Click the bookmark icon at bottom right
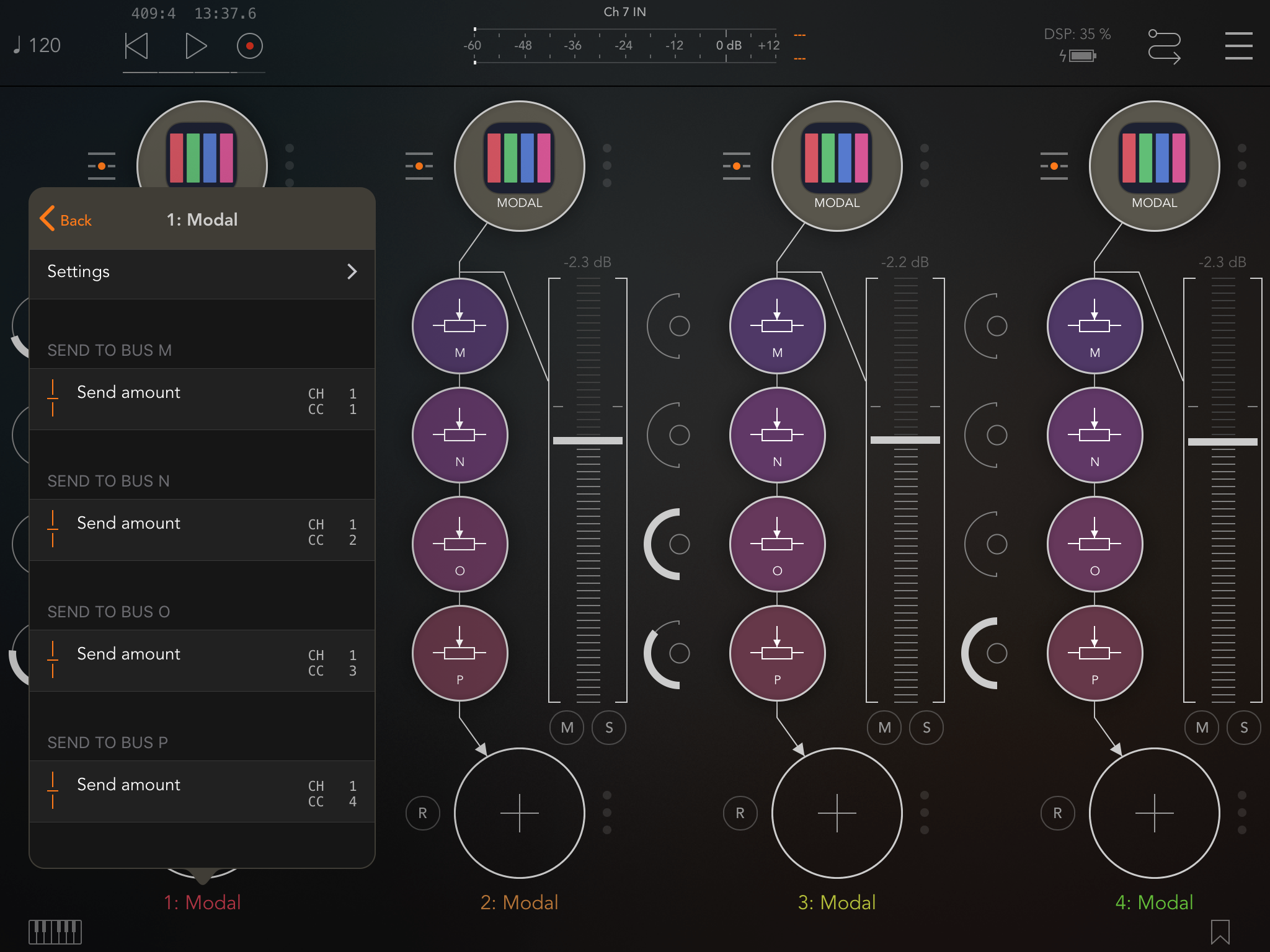This screenshot has width=1270, height=952. 1220,932
